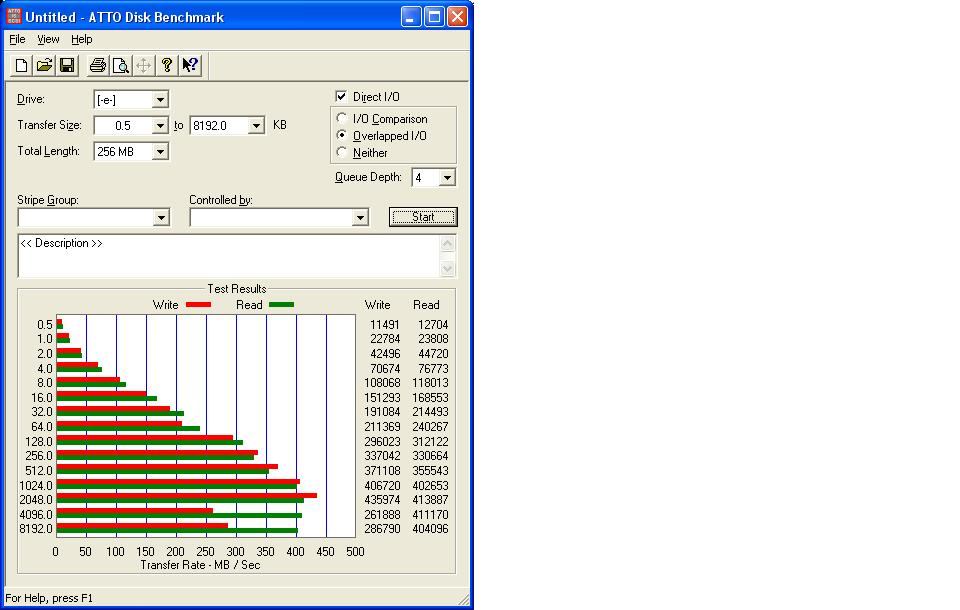This screenshot has height=610, width=960.
Task: Click in the Description text area
Action: point(229,256)
